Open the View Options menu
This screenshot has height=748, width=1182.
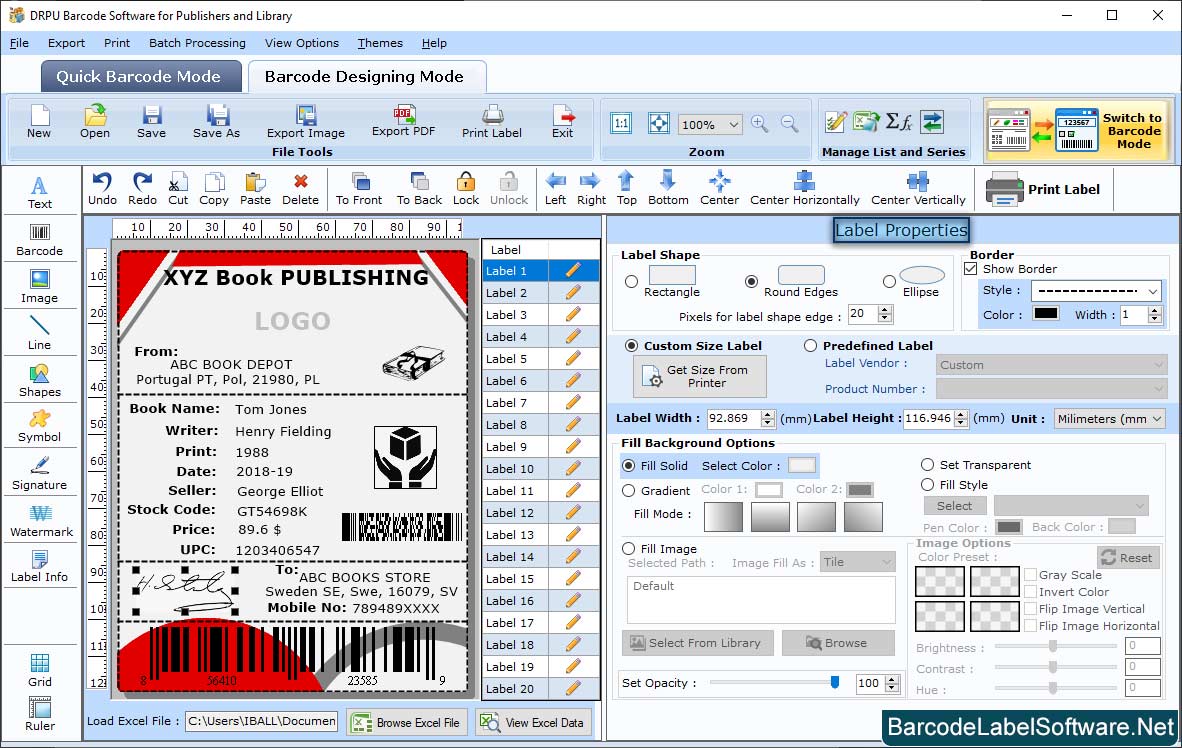pyautogui.click(x=302, y=43)
